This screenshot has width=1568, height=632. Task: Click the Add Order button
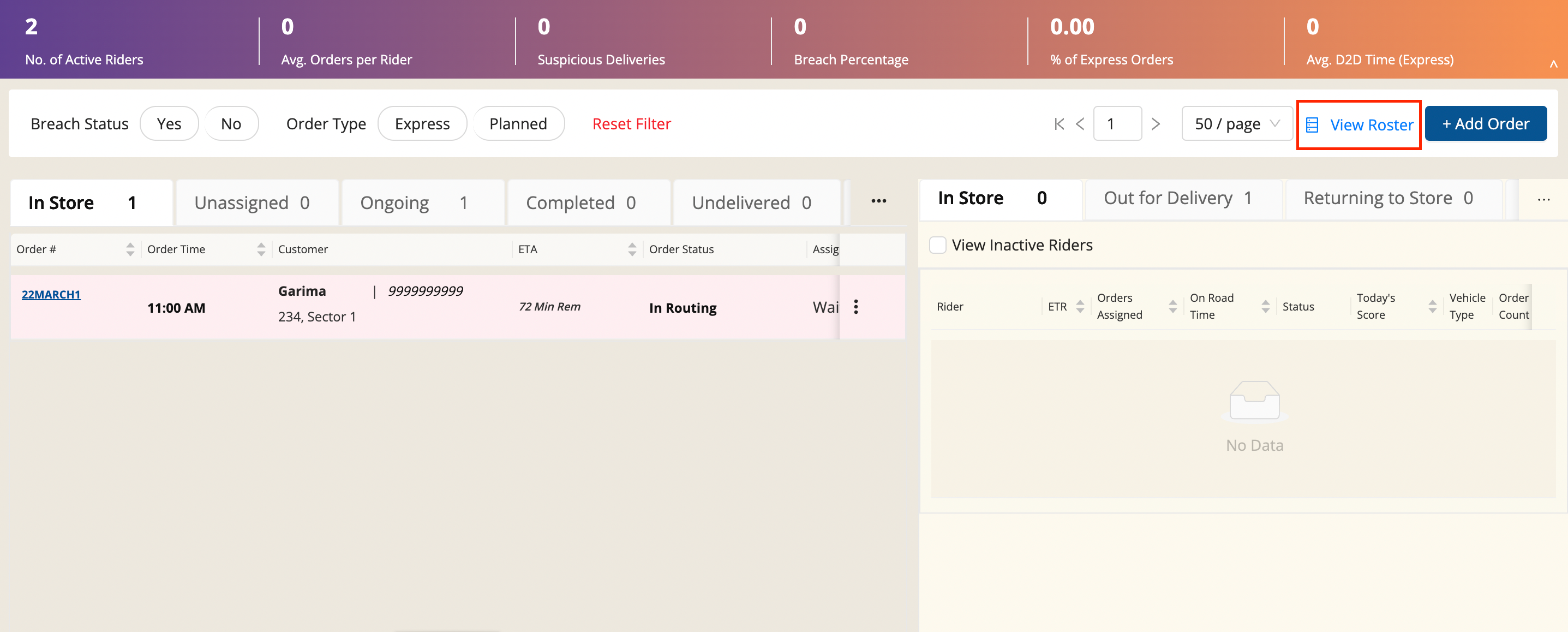[1485, 124]
